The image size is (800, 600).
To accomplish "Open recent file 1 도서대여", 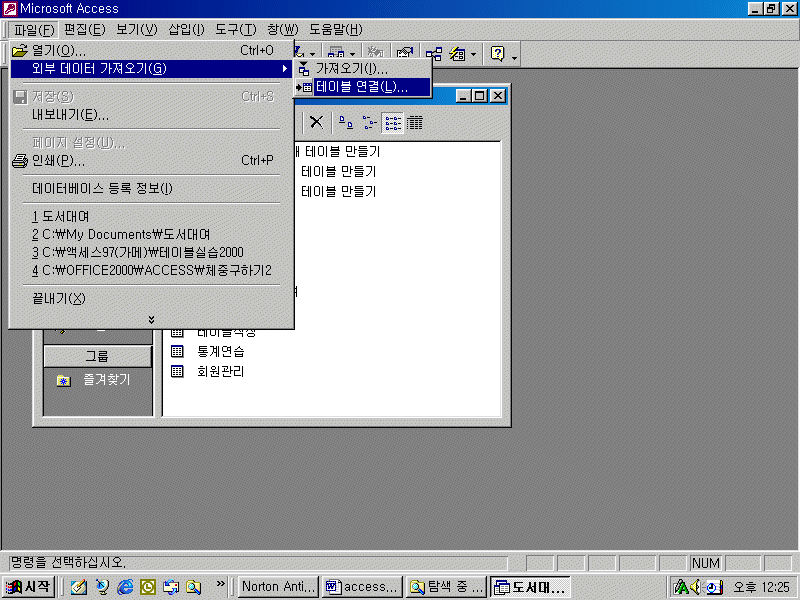I will click(x=152, y=216).
